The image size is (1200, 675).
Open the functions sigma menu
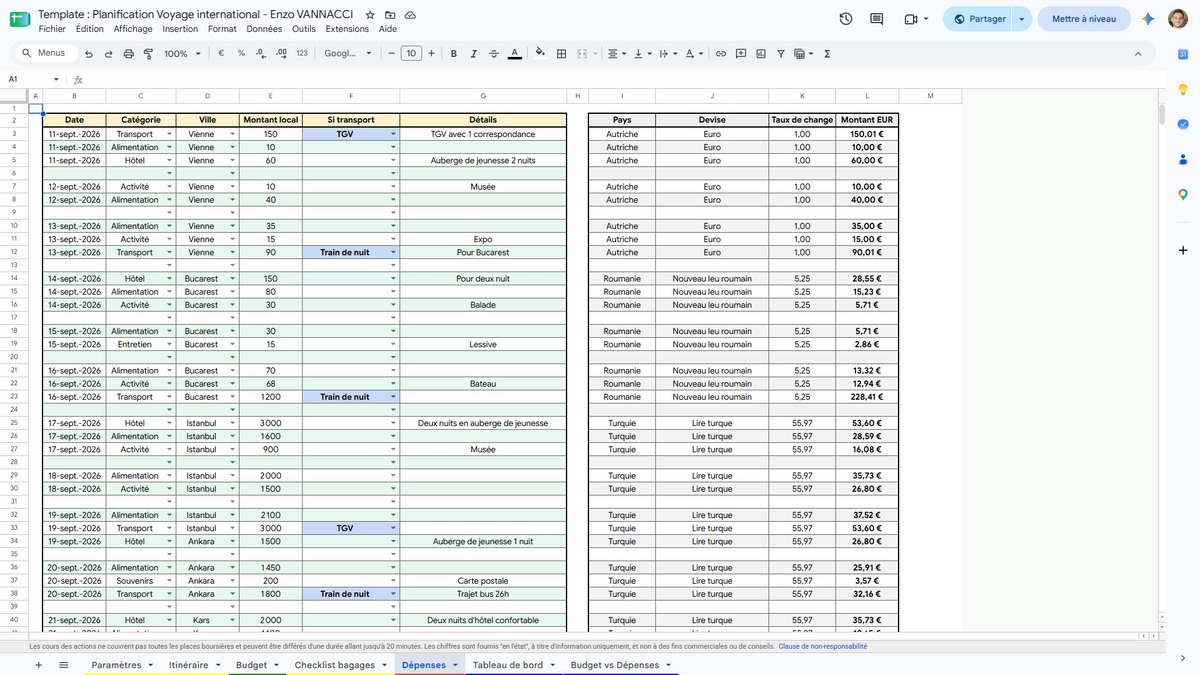point(827,54)
